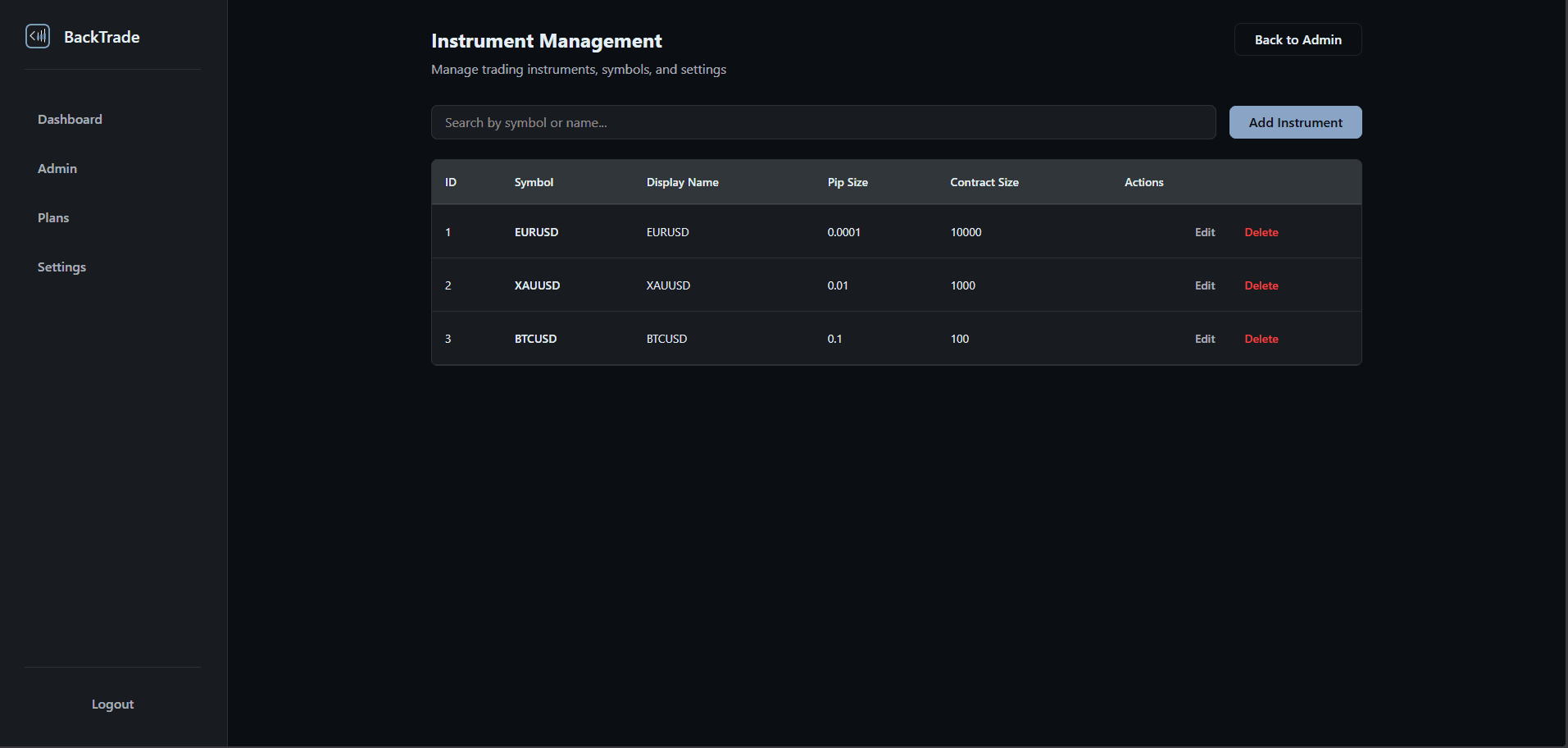Open the Dashboard page from sidebar
1568x748 pixels.
point(70,120)
